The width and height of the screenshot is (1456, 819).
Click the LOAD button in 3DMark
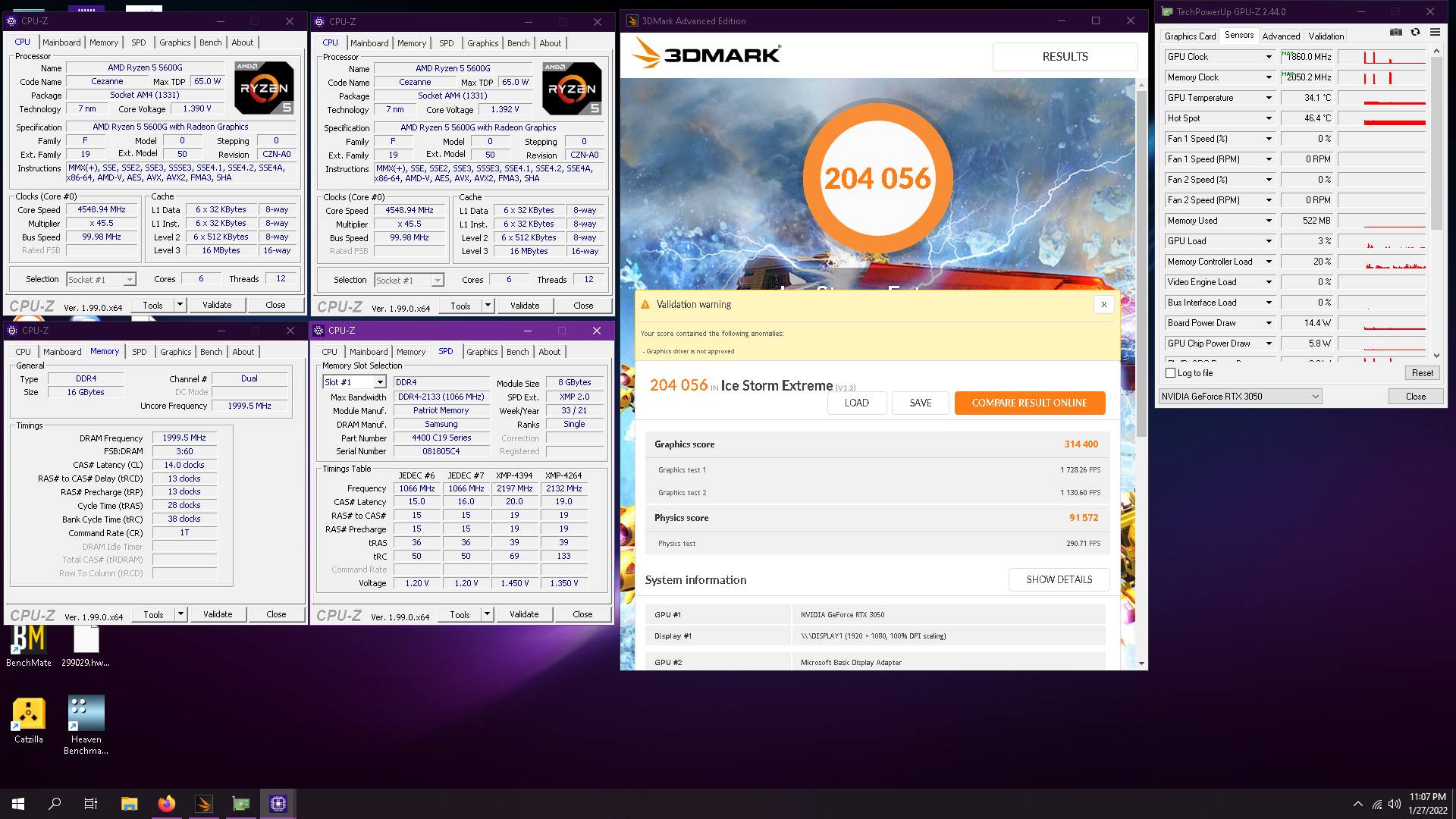tap(857, 403)
